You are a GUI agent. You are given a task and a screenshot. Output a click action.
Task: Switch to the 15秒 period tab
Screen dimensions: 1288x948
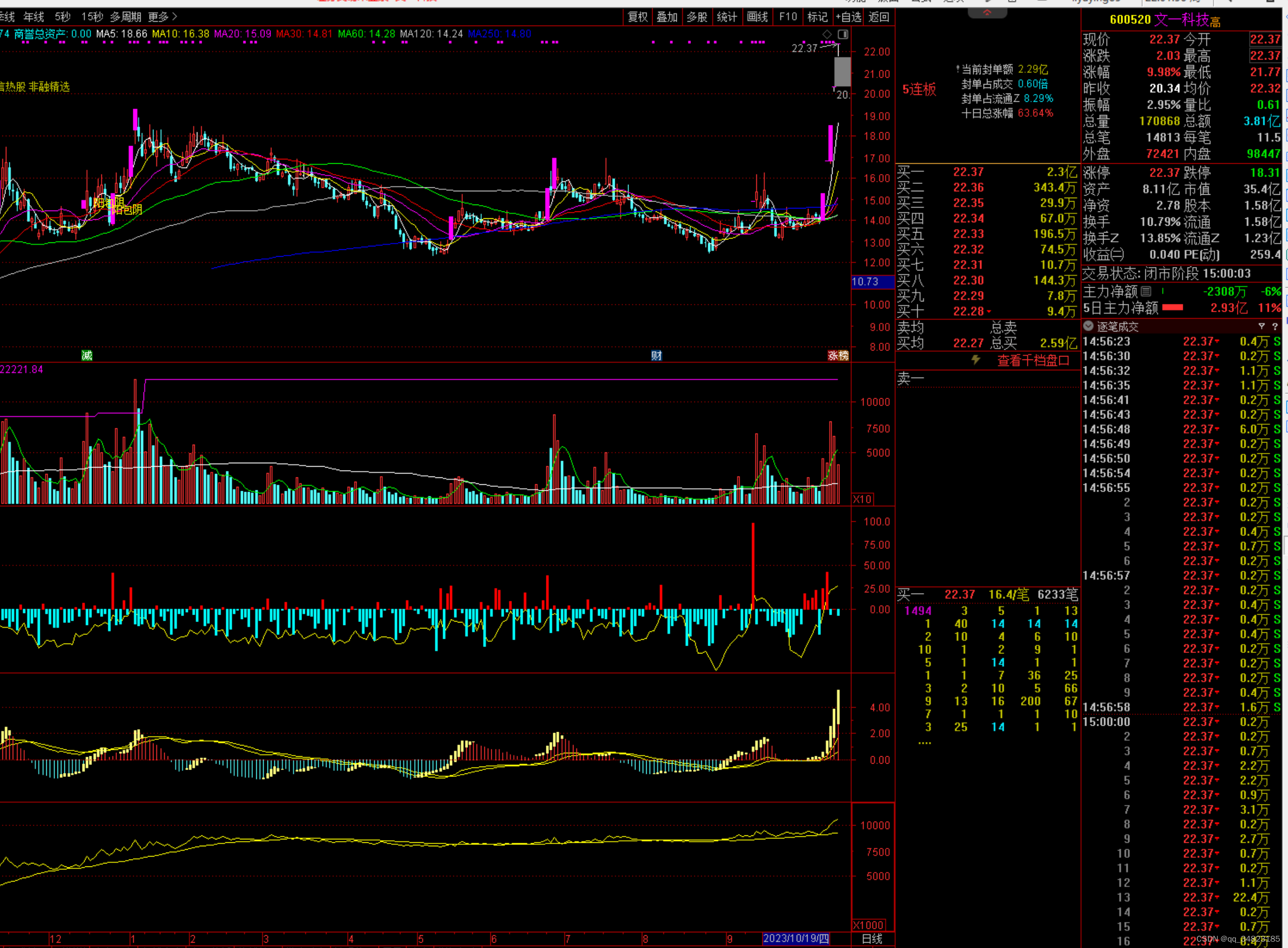[92, 17]
